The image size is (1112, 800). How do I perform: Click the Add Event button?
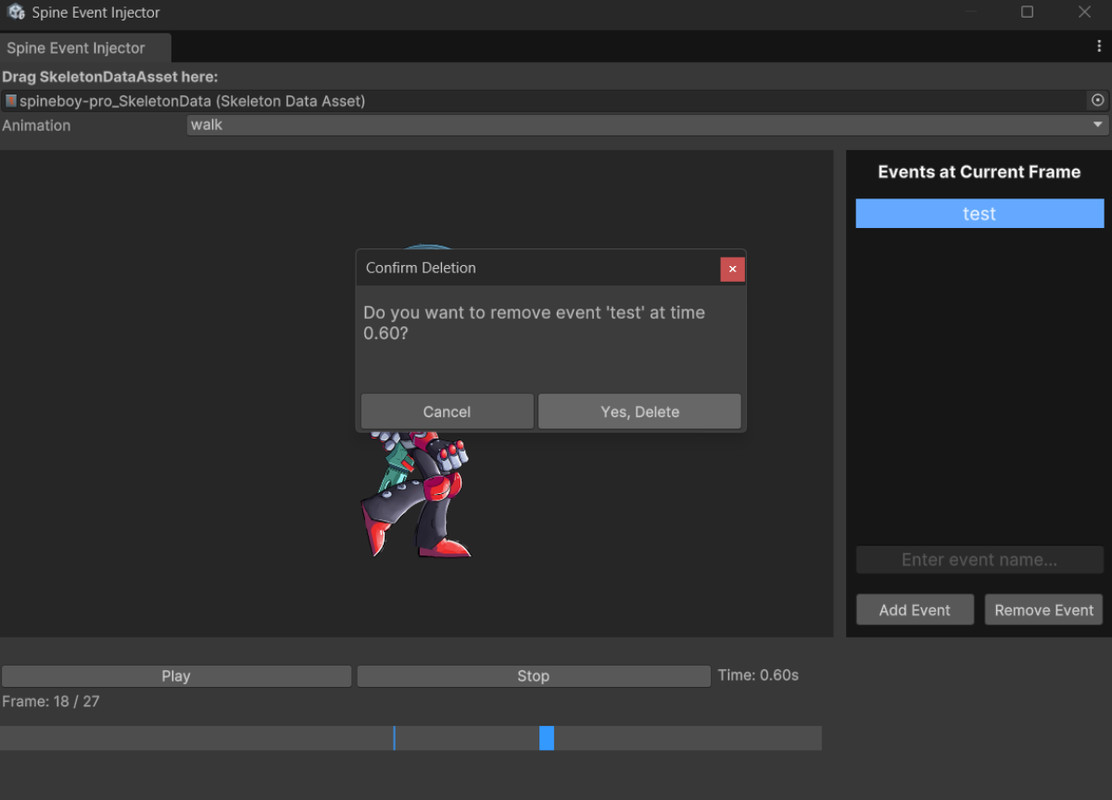pos(915,610)
